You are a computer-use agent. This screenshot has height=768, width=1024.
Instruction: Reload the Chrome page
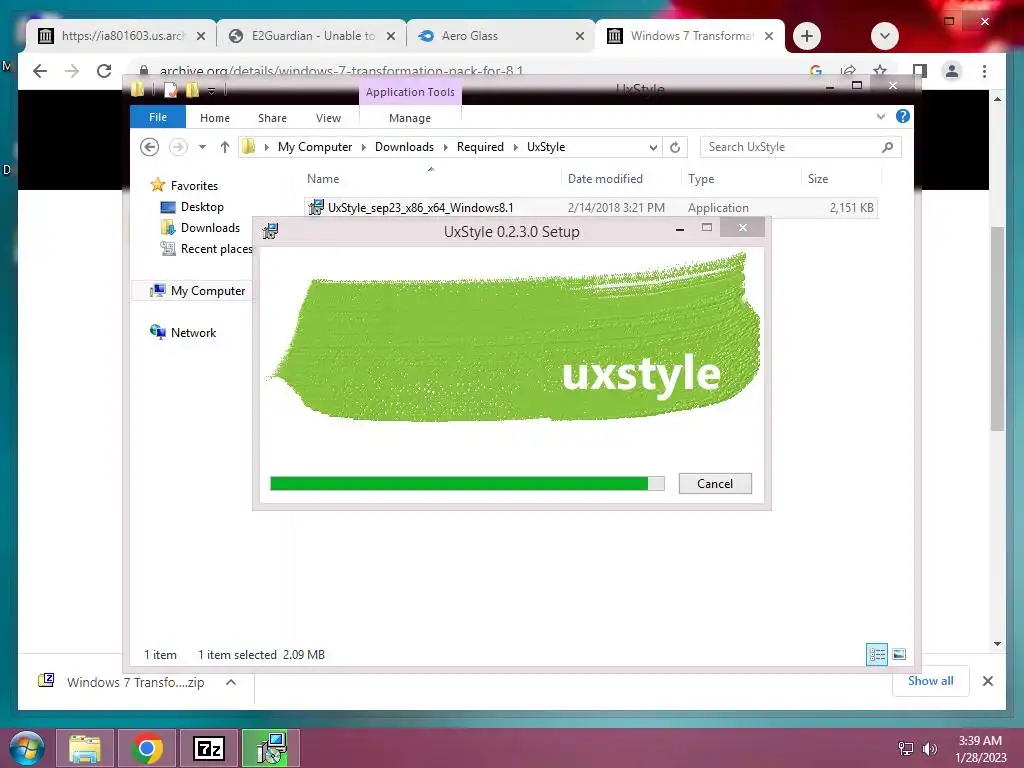pos(104,71)
